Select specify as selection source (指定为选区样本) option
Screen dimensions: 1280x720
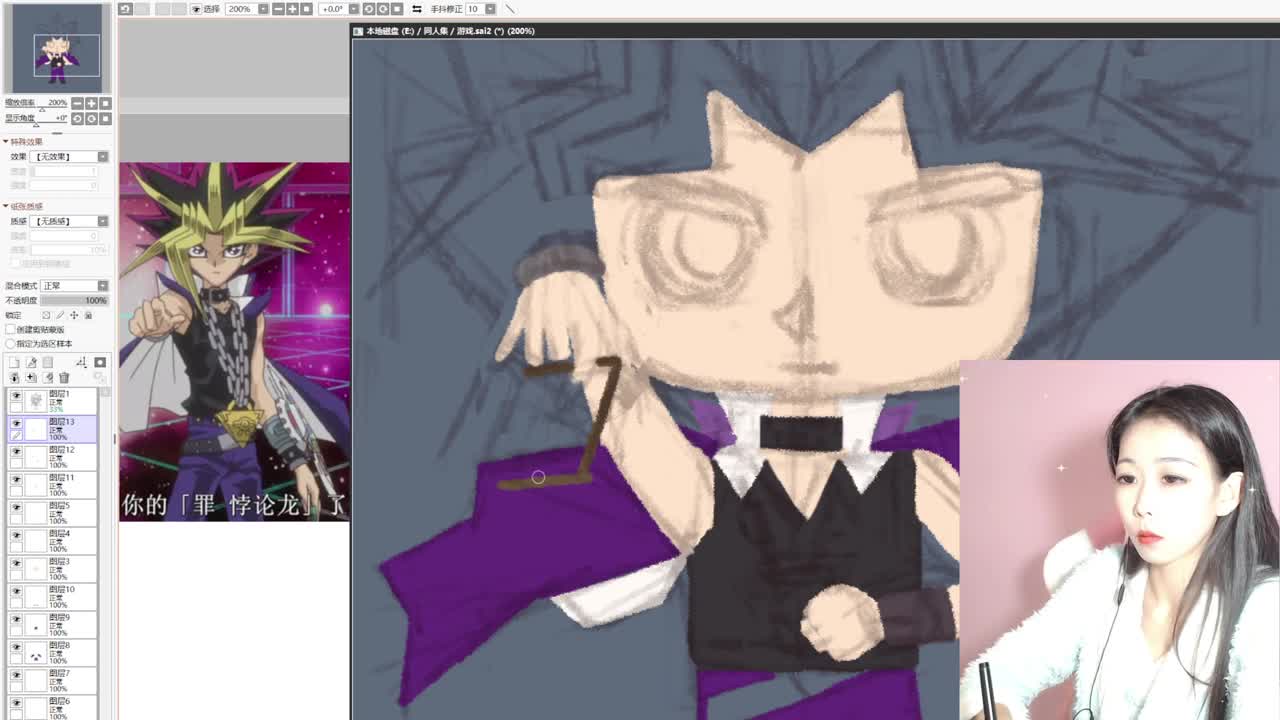[x=10, y=344]
